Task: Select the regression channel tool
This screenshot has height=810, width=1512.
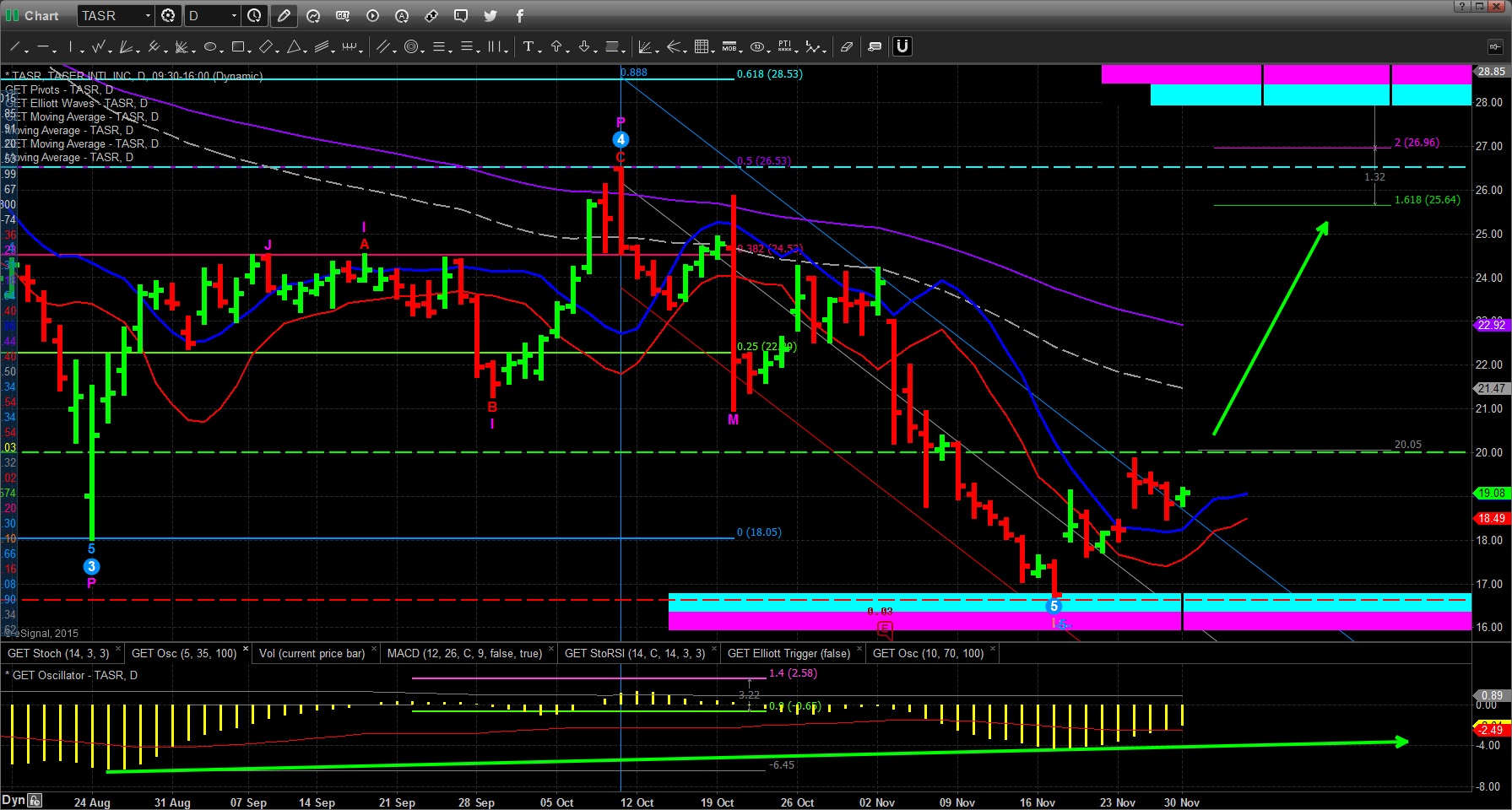Action: click(x=321, y=47)
